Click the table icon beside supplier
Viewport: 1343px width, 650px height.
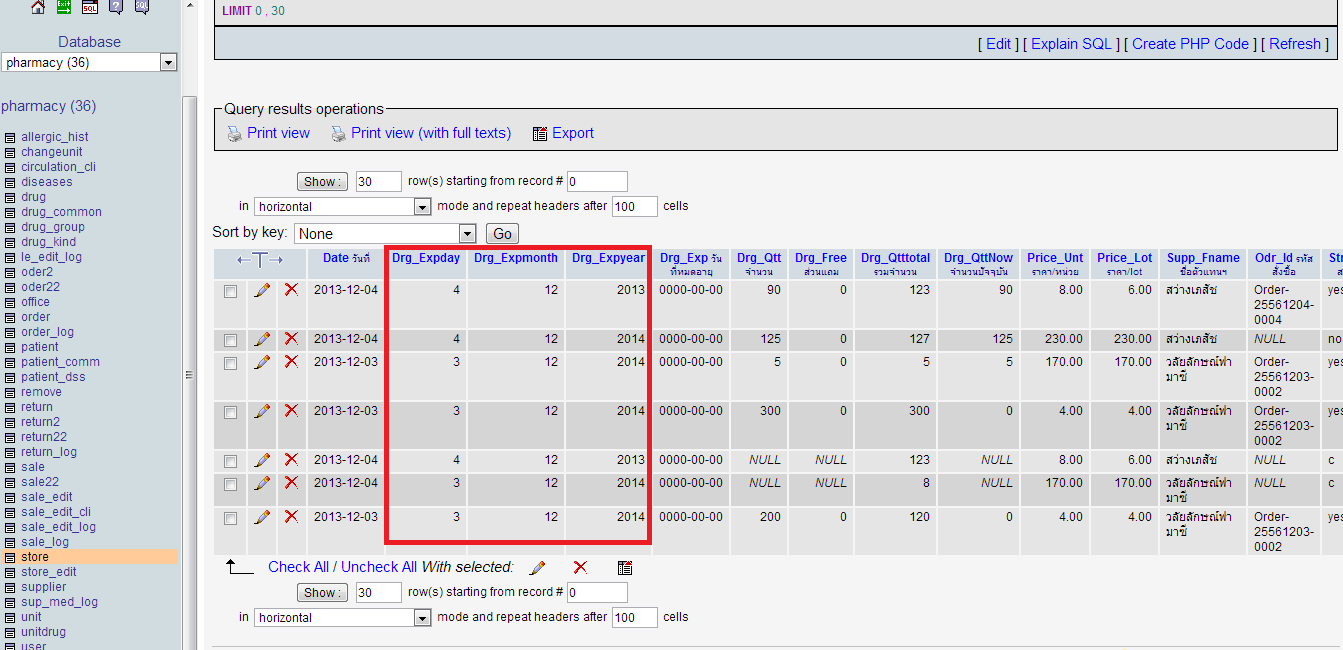[10, 587]
